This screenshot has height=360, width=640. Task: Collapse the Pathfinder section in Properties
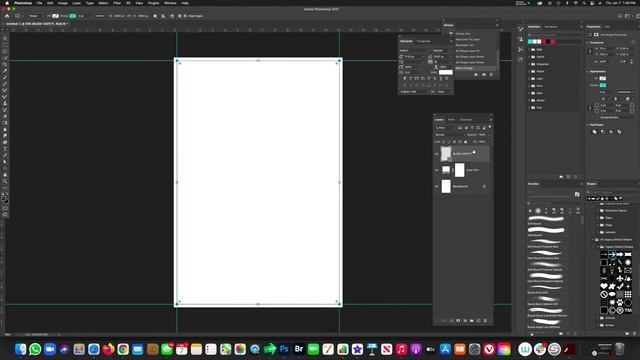pos(588,124)
